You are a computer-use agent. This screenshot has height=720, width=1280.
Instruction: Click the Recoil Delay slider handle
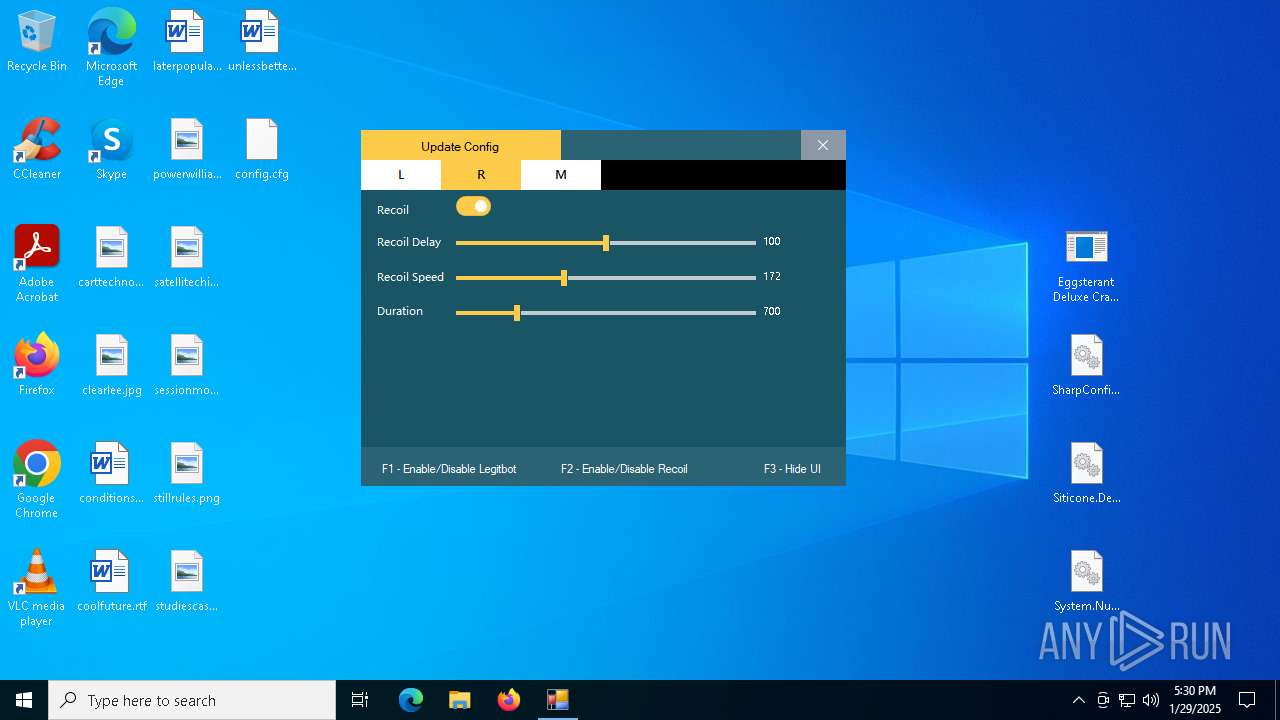point(606,242)
